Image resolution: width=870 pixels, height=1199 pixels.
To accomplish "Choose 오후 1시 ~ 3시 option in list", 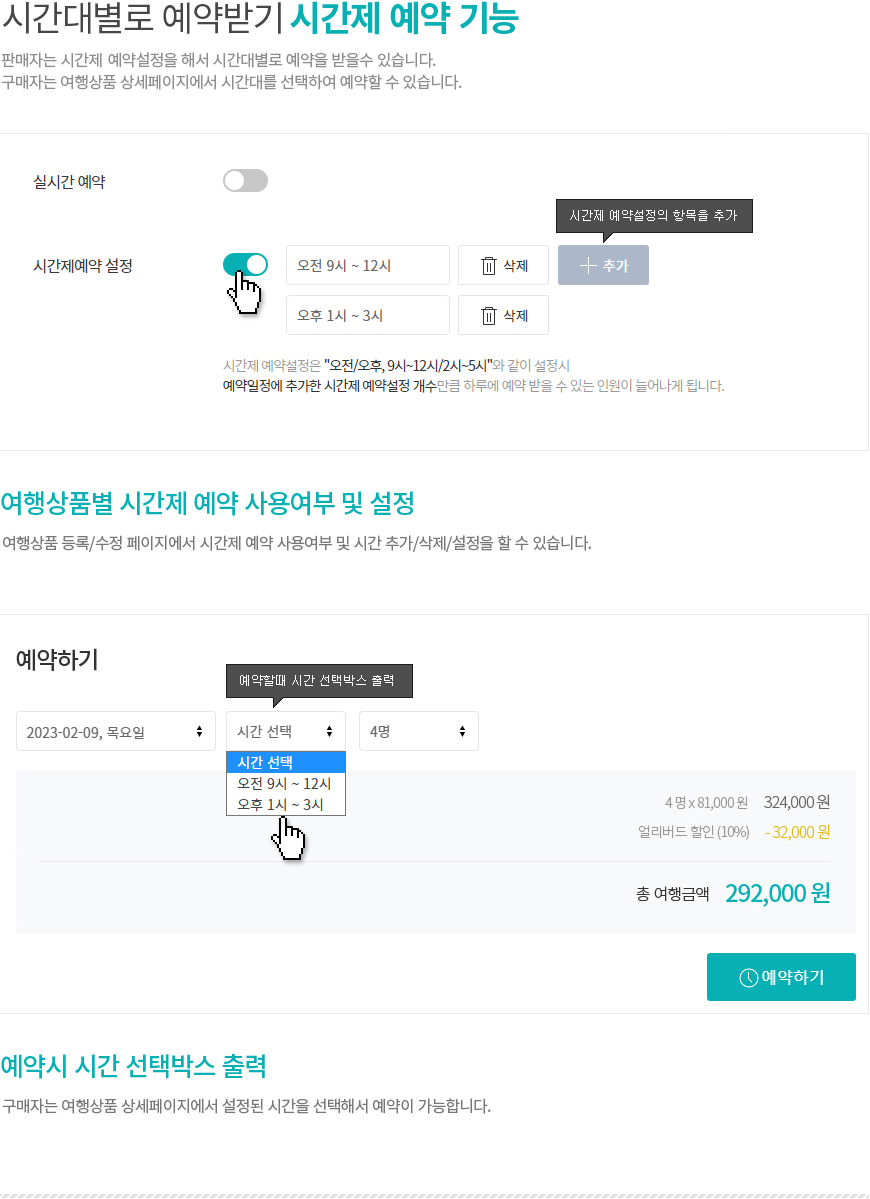I will coord(286,804).
